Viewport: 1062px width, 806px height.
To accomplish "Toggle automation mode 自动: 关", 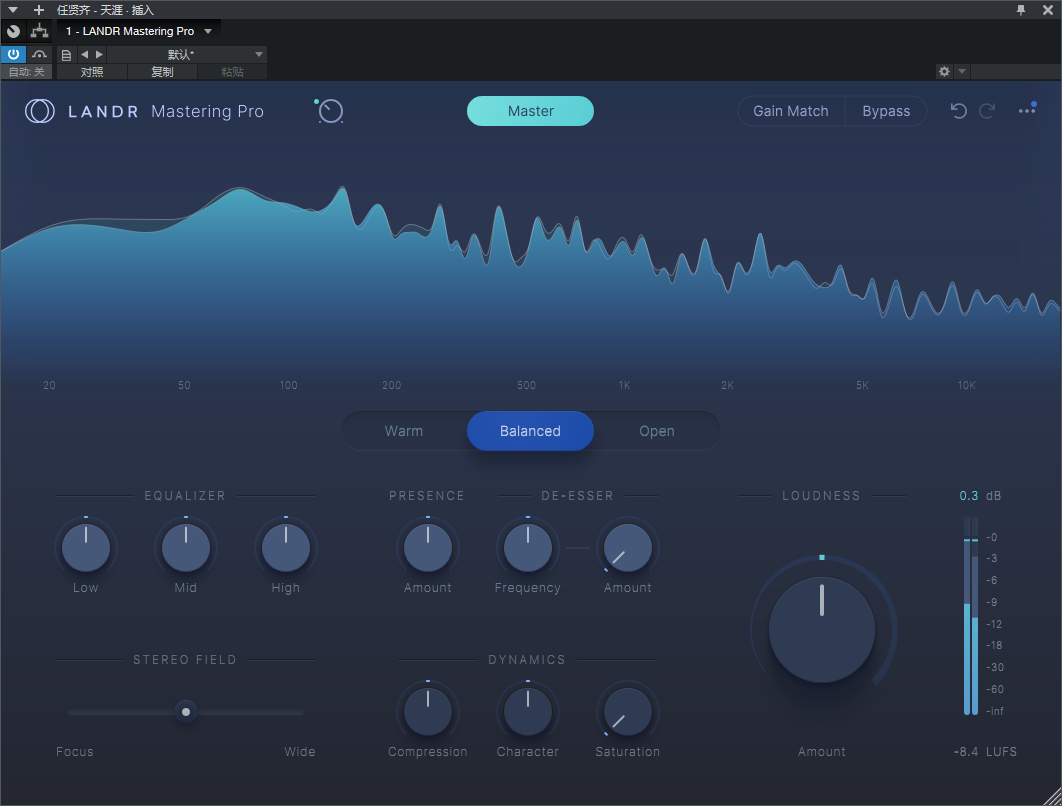I will point(26,72).
